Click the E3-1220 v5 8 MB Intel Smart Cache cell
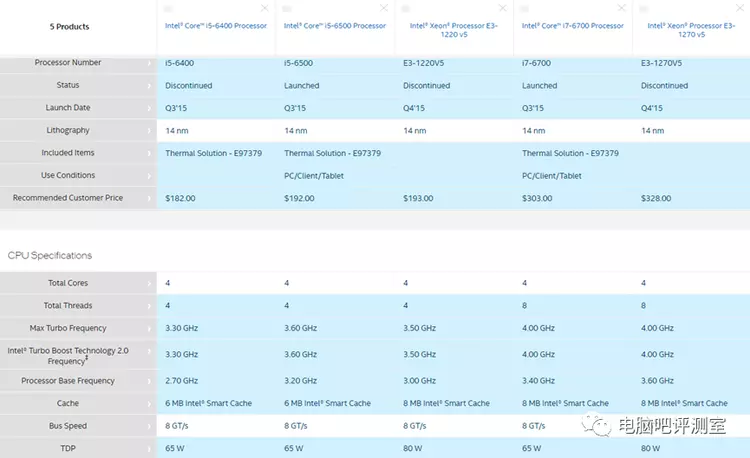 (446, 403)
